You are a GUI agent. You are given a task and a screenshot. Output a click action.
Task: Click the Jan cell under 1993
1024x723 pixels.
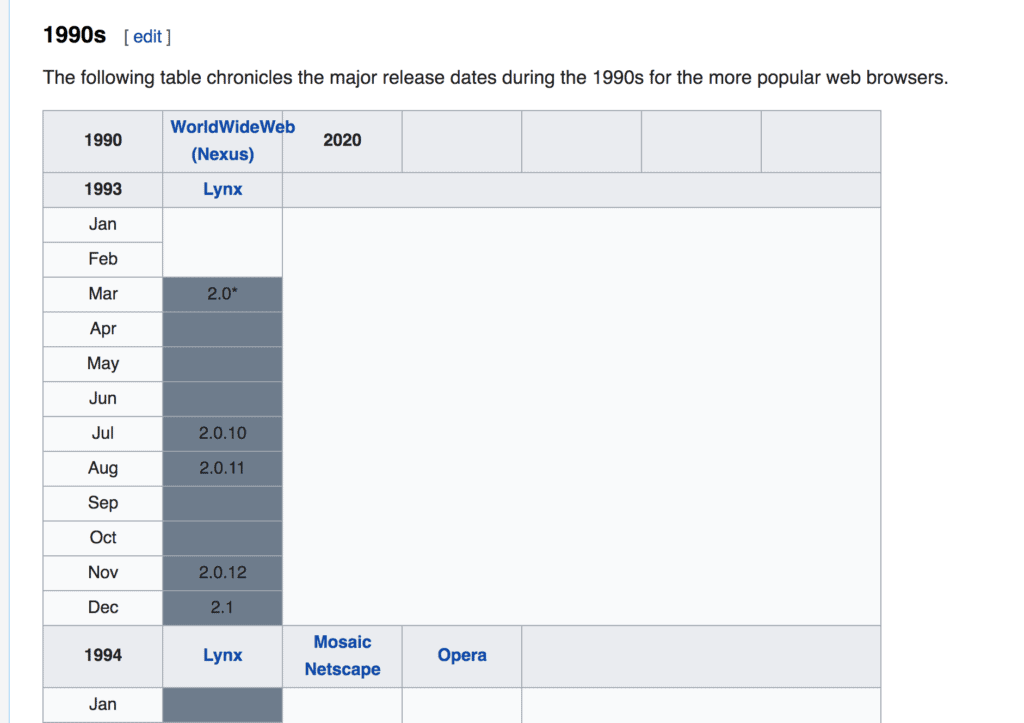[103, 225]
